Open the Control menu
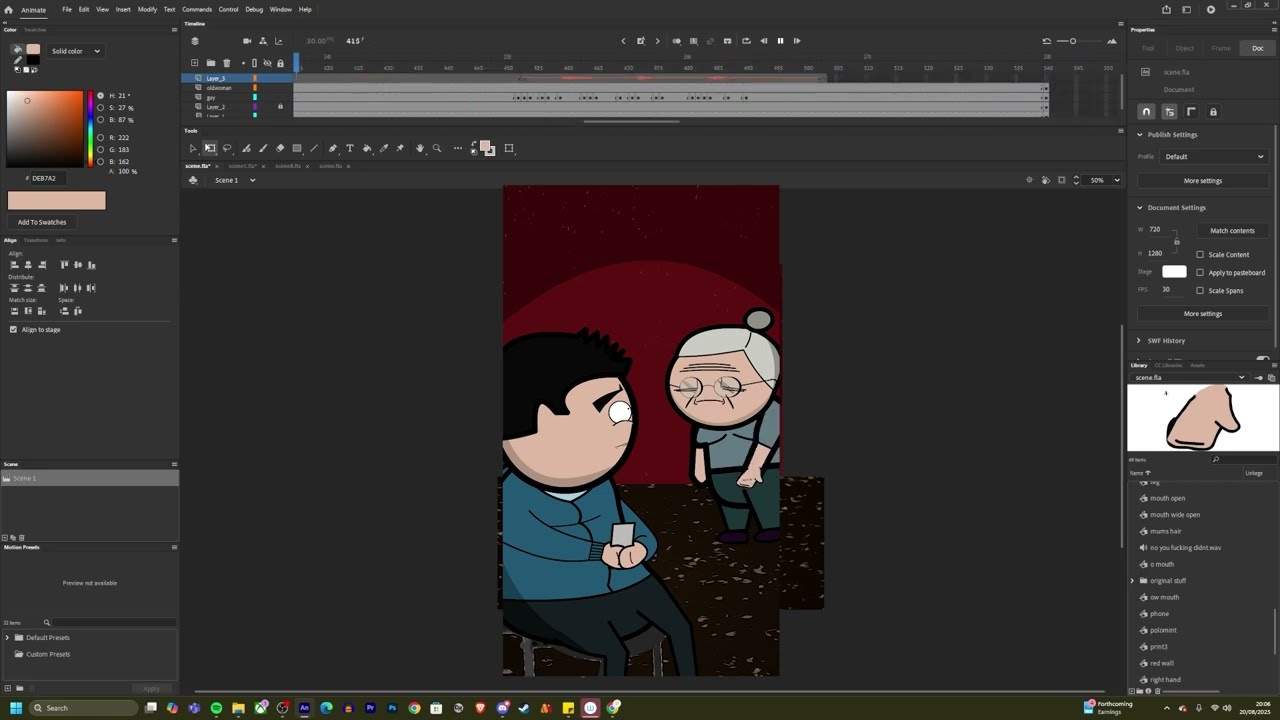 coord(229,9)
